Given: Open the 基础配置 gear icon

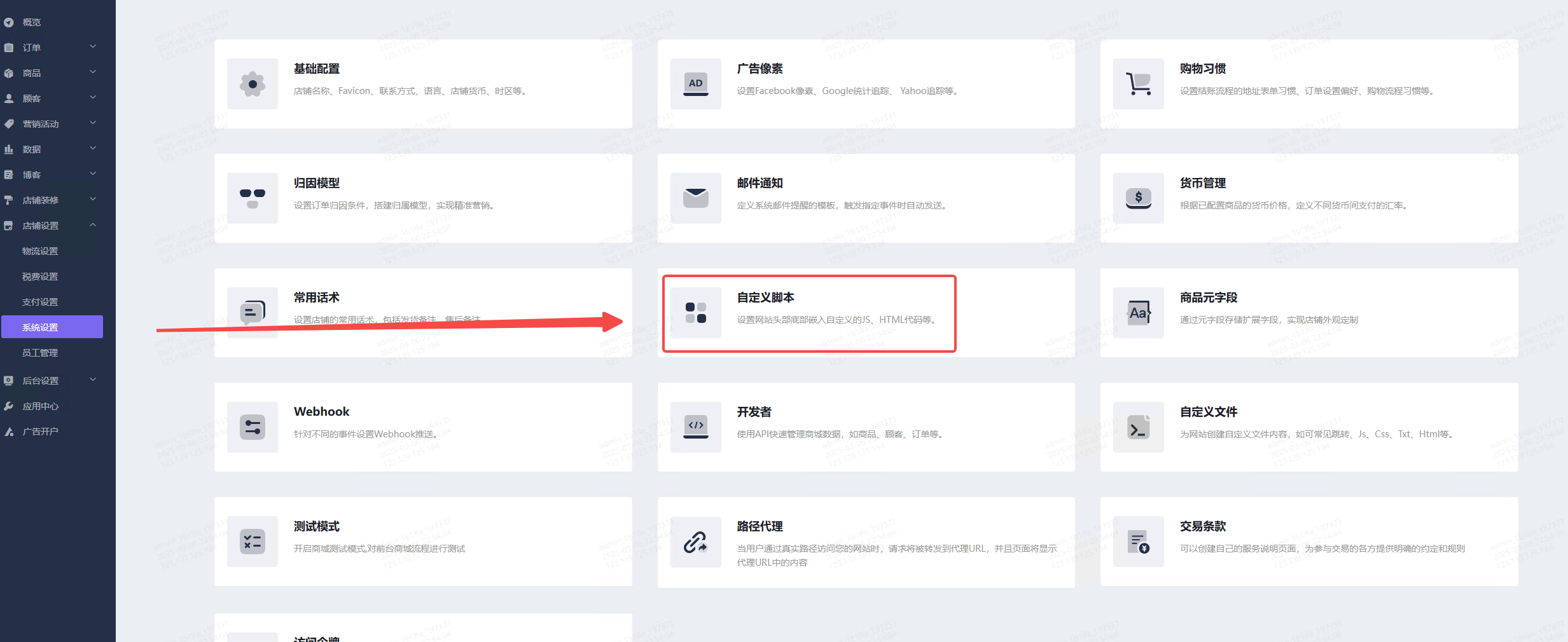Looking at the screenshot, I should 253,84.
